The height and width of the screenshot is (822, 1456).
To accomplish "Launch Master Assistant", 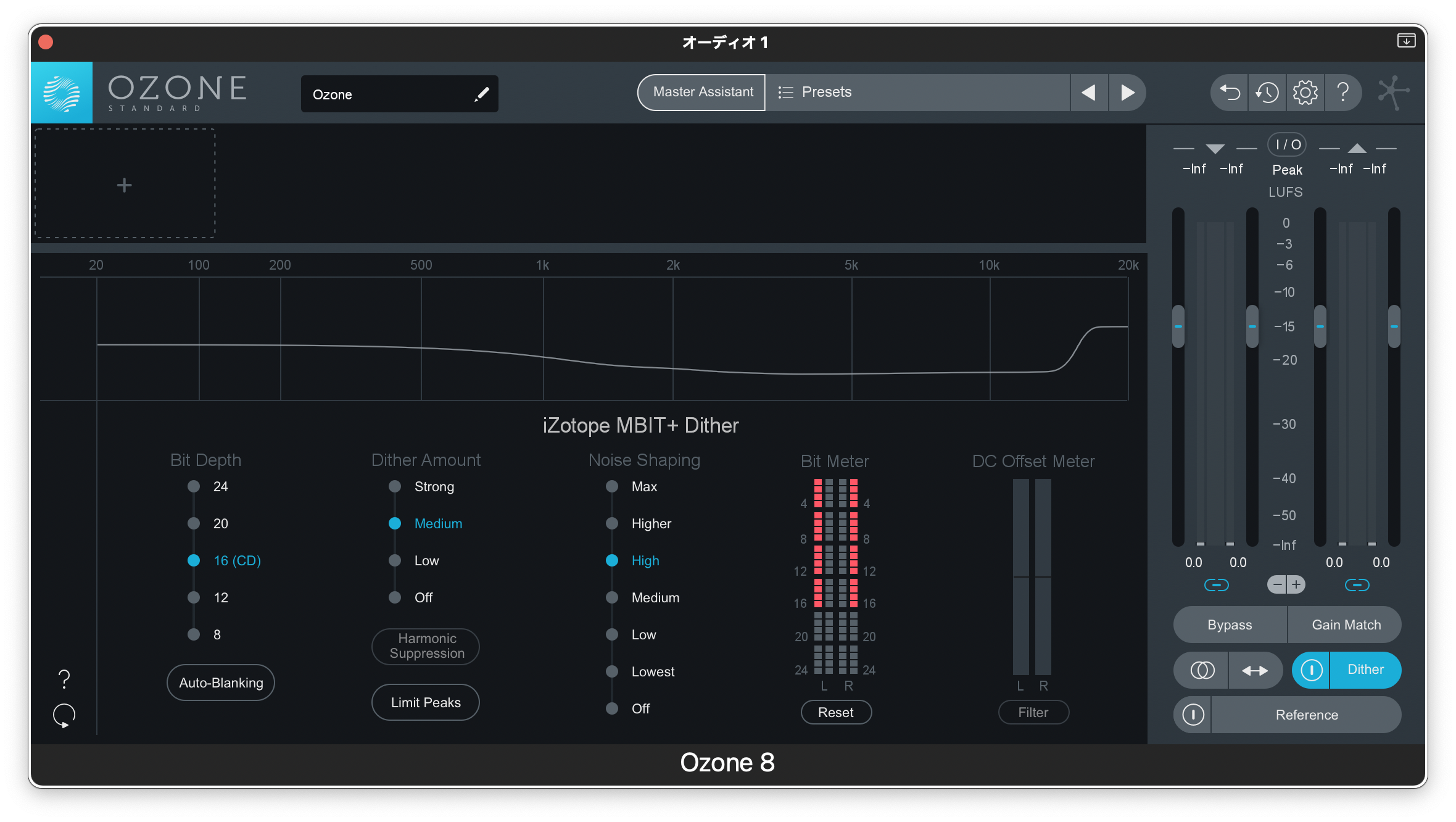I will (x=701, y=93).
